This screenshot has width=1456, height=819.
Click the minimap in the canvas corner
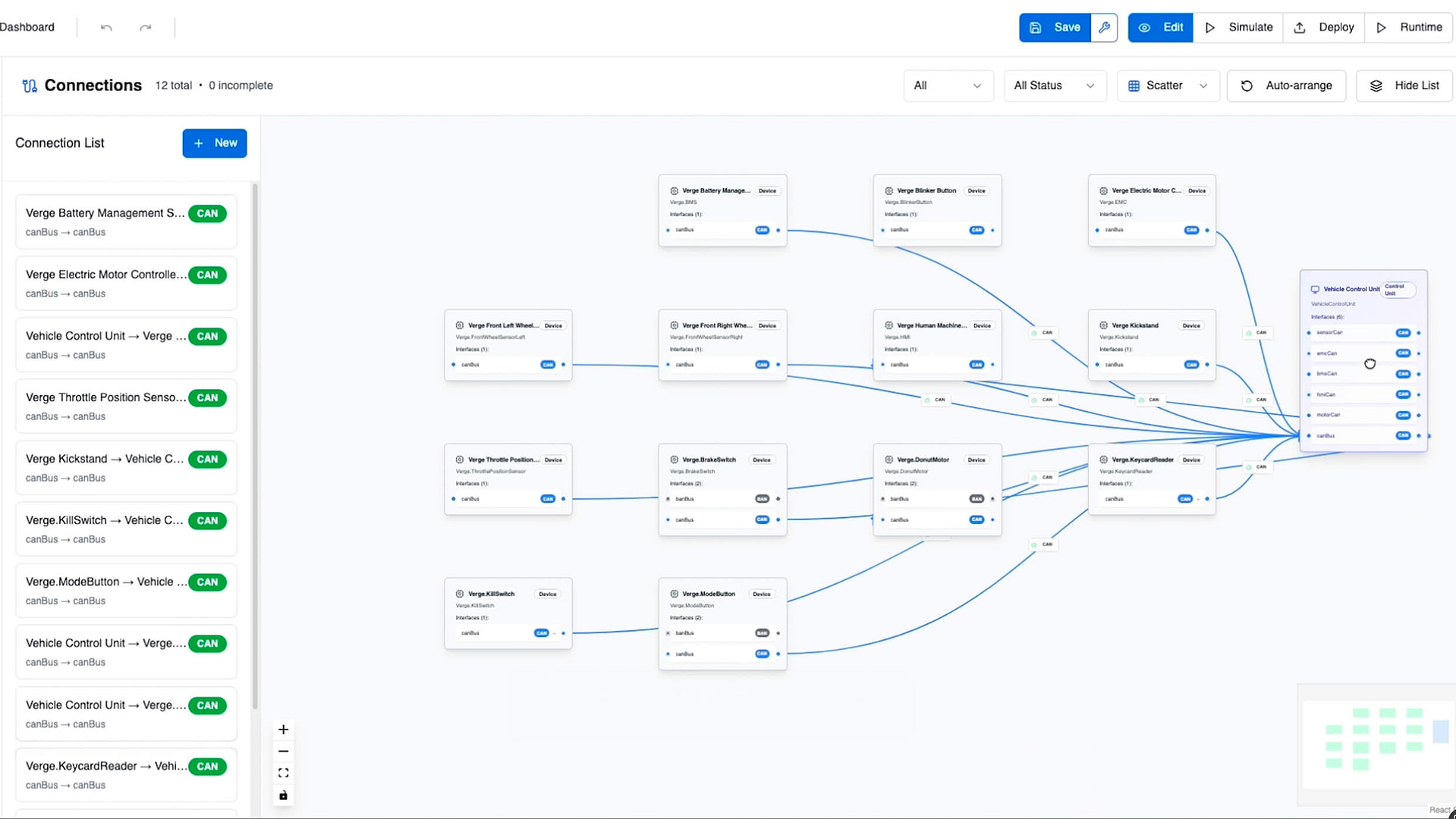[1376, 745]
